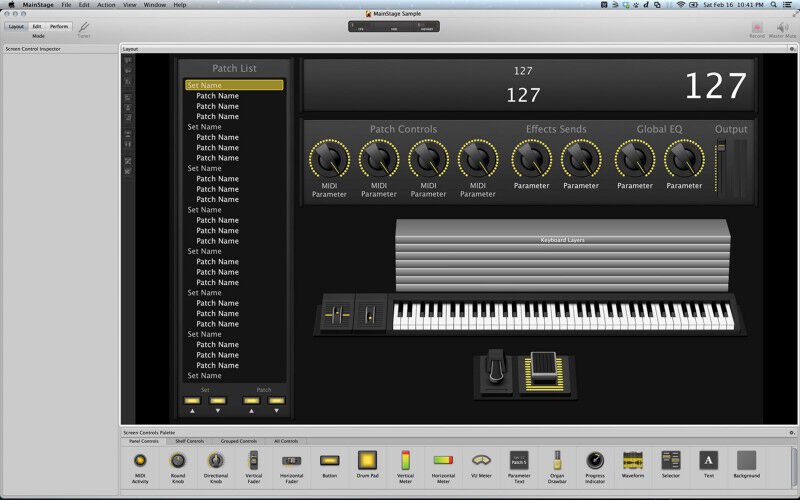Viewport: 800px width, 500px height.
Task: Click the sustain pedal control in the workspace
Action: point(495,373)
